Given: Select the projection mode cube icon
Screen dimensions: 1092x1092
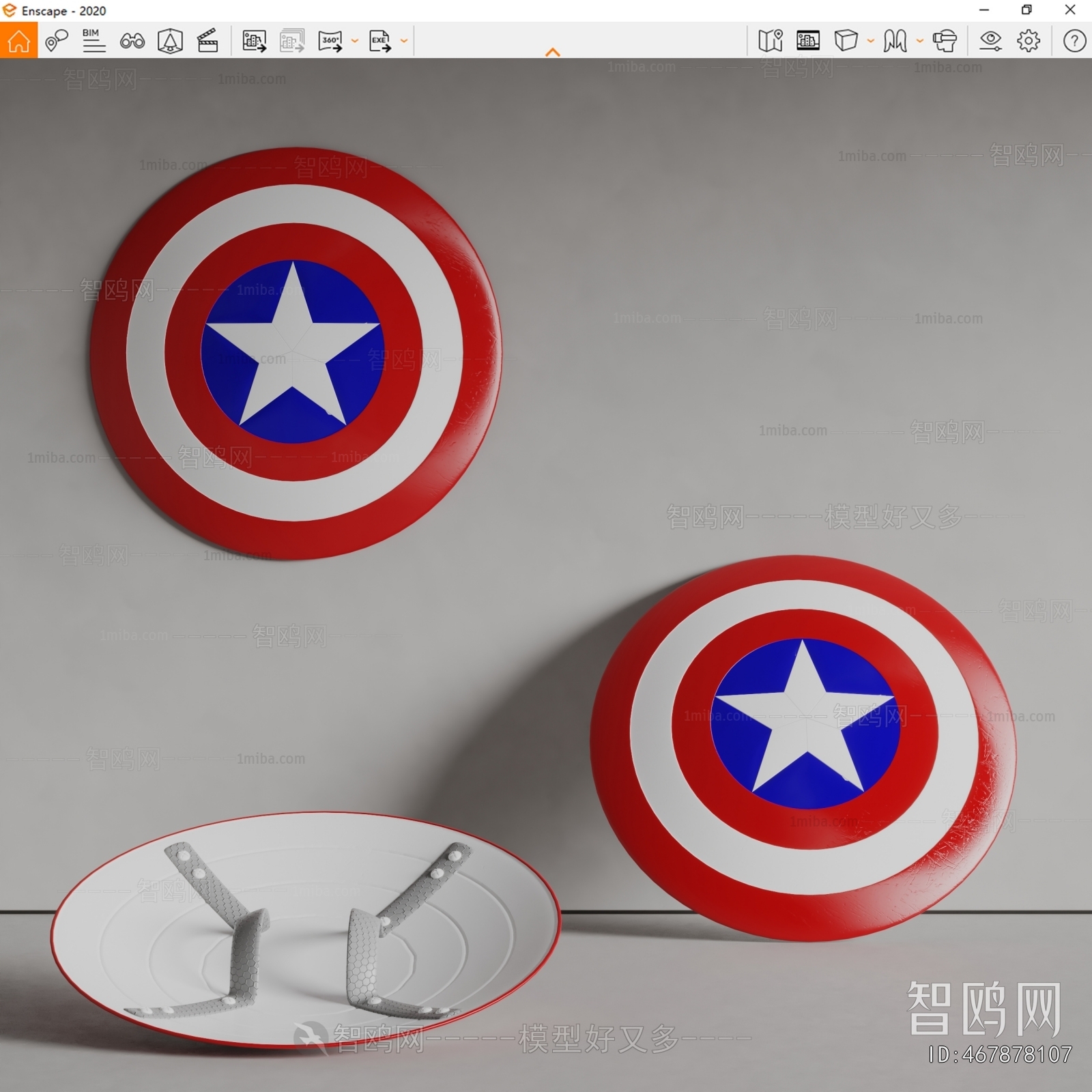Looking at the screenshot, I should (846, 41).
